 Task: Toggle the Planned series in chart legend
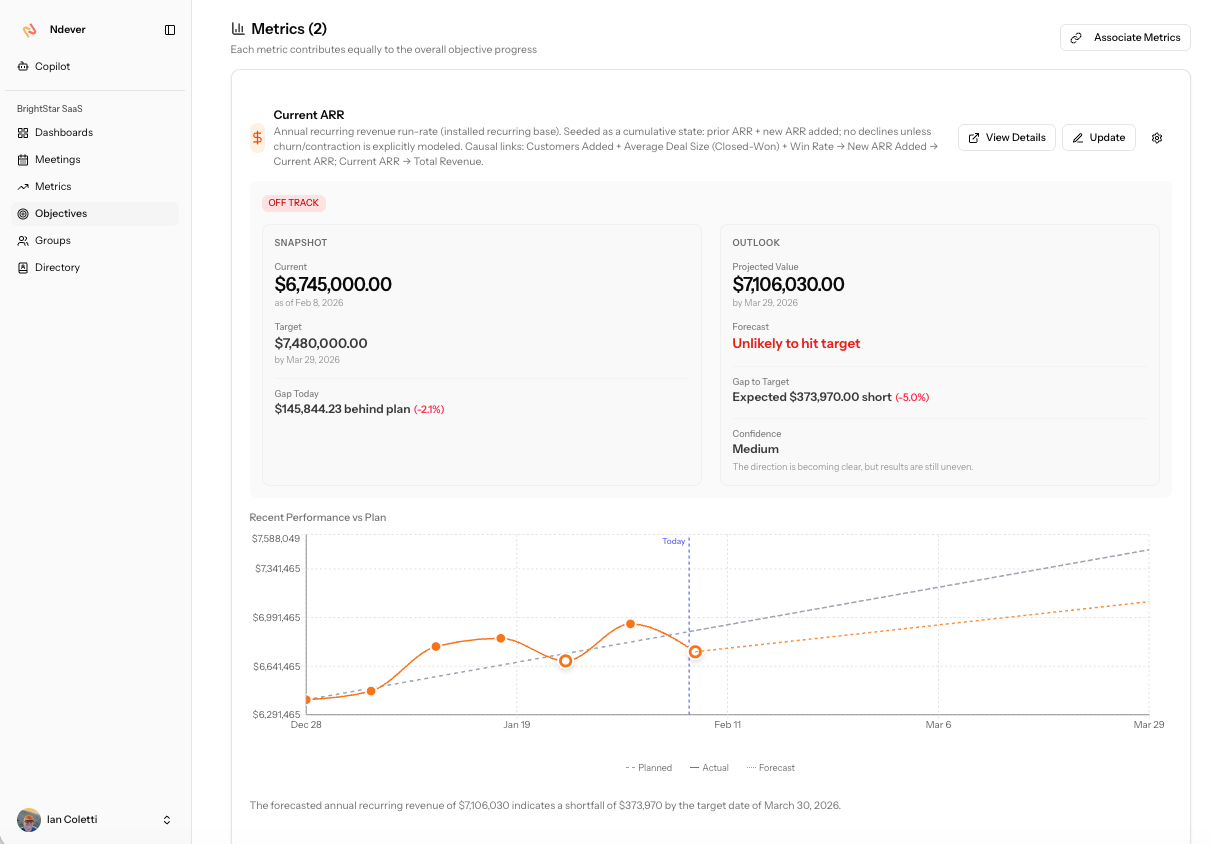click(649, 768)
